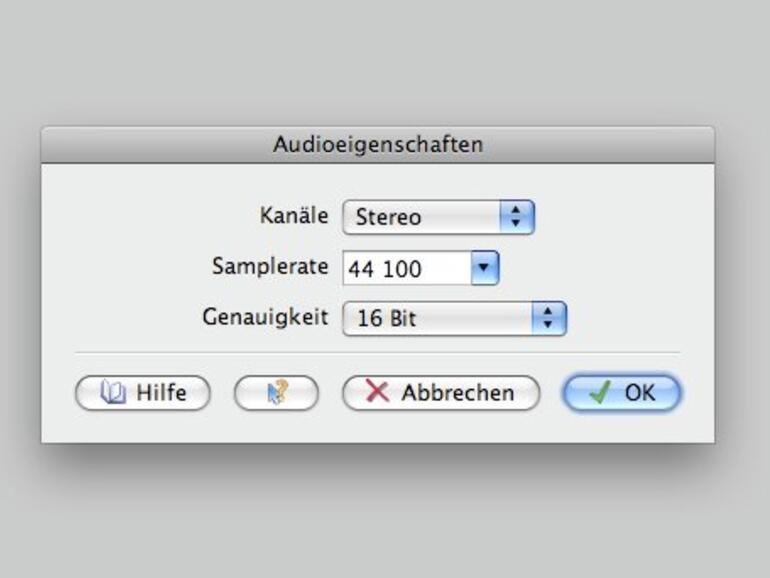Click the Audioeigenschaften title bar
The height and width of the screenshot is (578, 770).
tap(378, 144)
